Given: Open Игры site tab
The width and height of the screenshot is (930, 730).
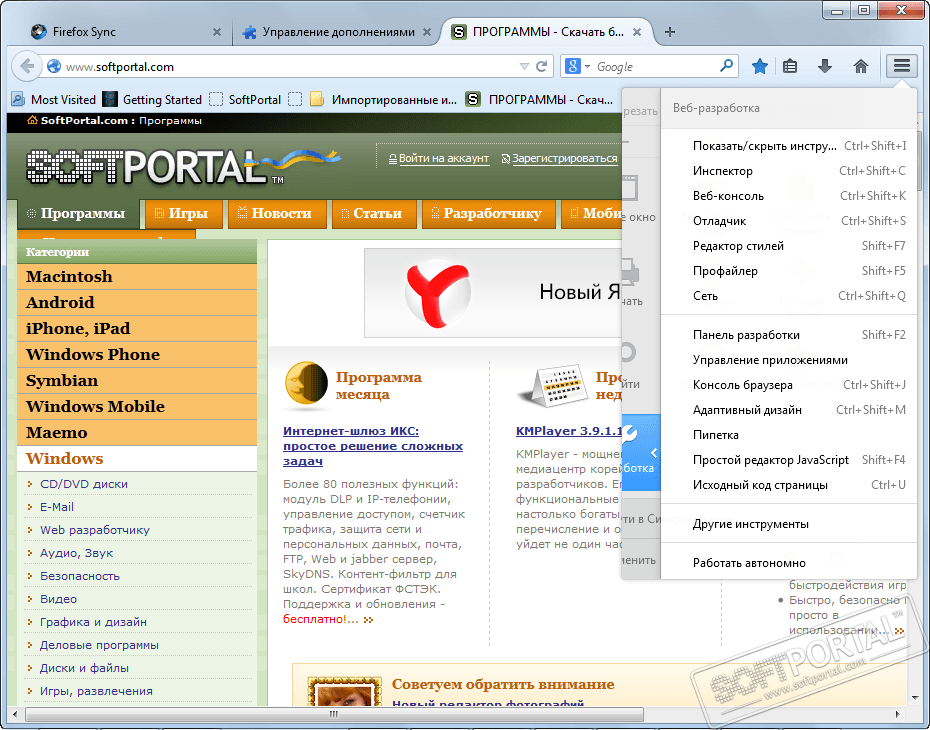Looking at the screenshot, I should pyautogui.click(x=183, y=213).
